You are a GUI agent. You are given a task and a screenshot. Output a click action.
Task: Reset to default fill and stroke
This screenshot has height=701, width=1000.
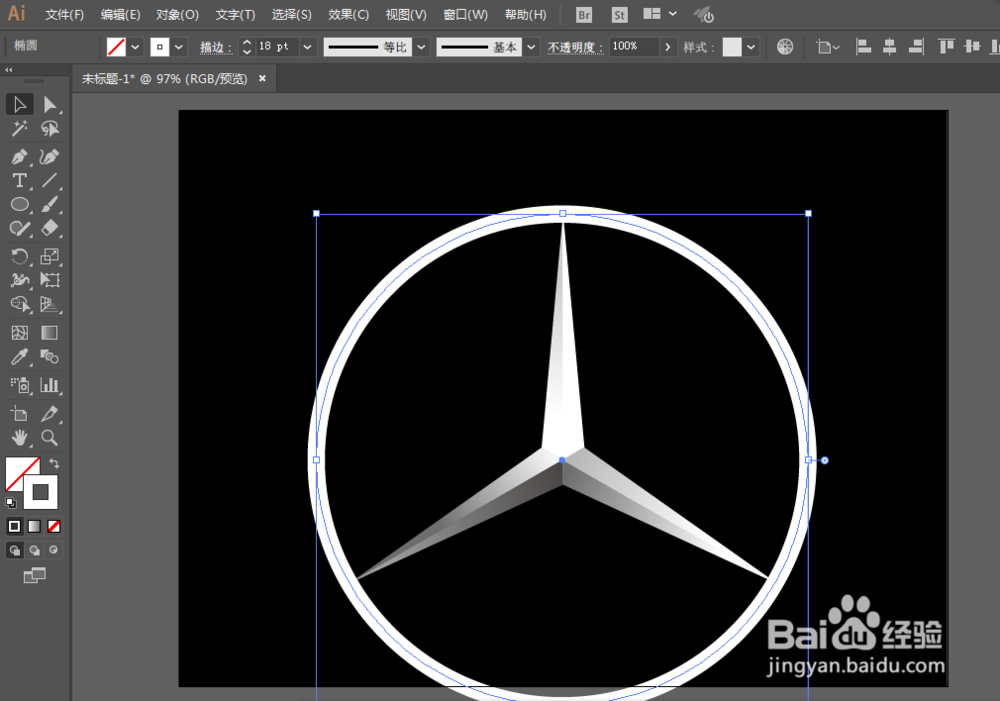pyautogui.click(x=10, y=503)
